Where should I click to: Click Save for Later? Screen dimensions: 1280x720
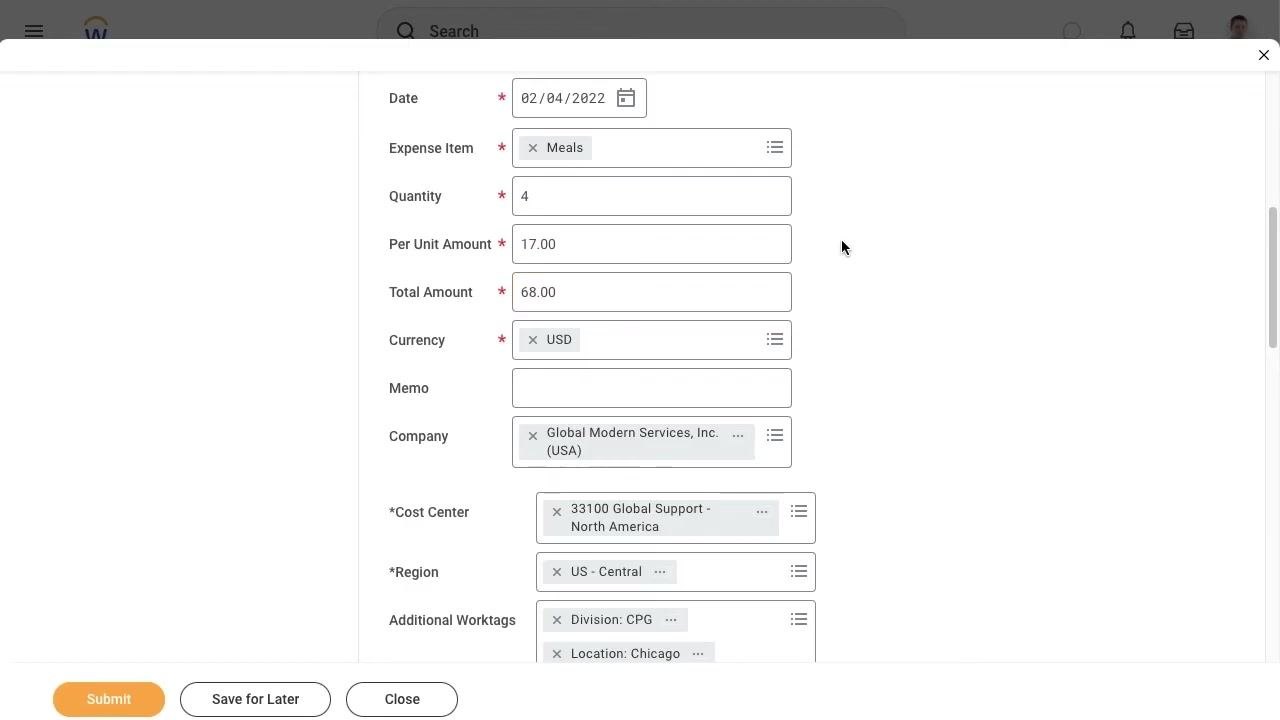[255, 699]
